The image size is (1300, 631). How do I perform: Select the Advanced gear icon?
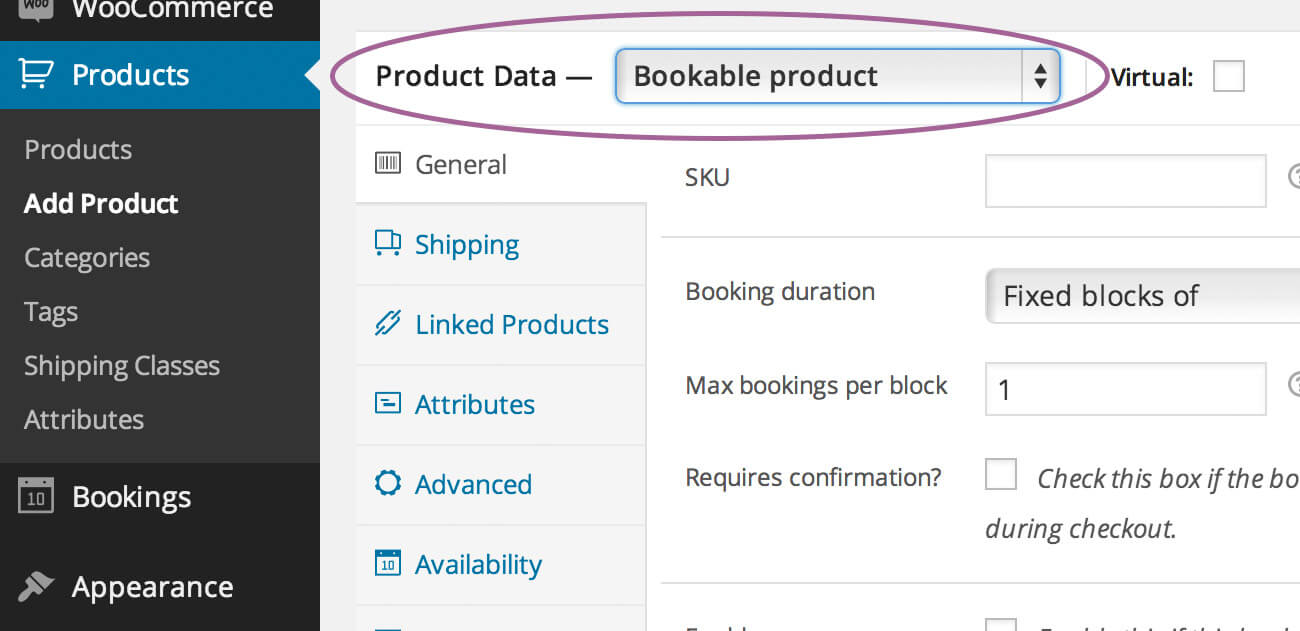[x=388, y=483]
